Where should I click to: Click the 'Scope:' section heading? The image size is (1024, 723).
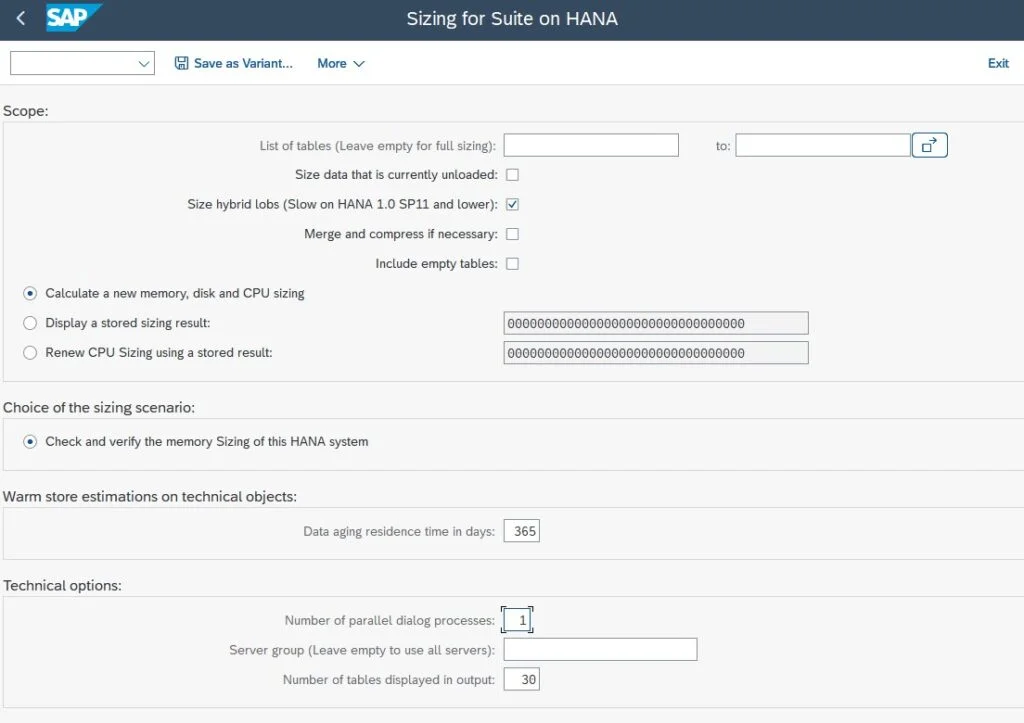click(25, 111)
